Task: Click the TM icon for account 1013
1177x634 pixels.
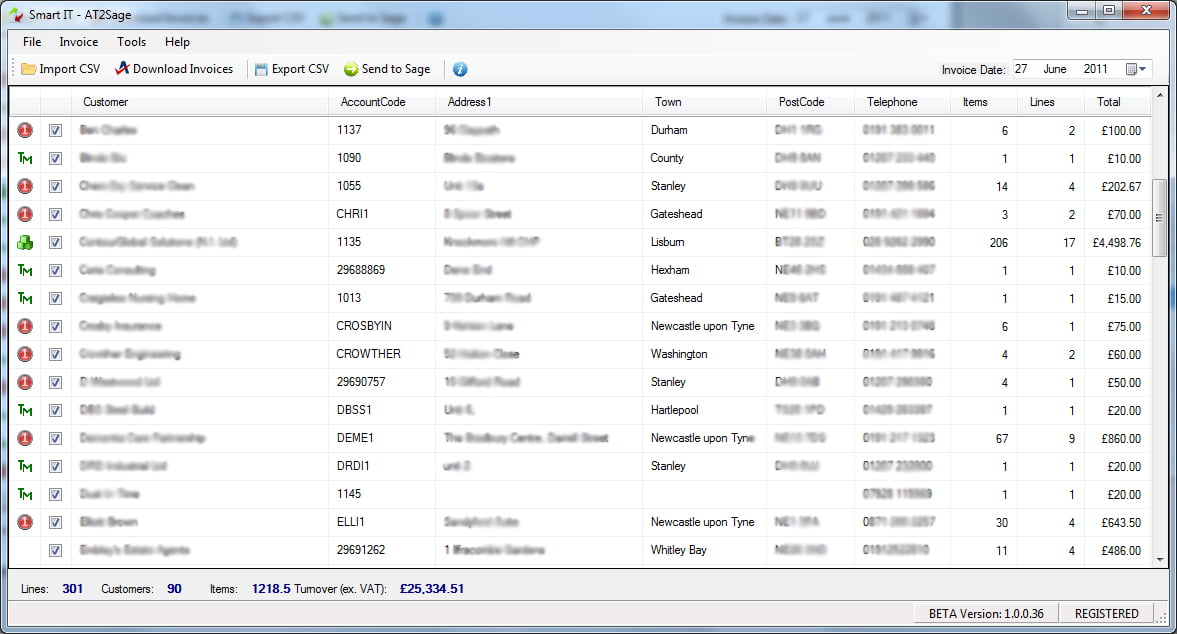Action: (x=25, y=298)
